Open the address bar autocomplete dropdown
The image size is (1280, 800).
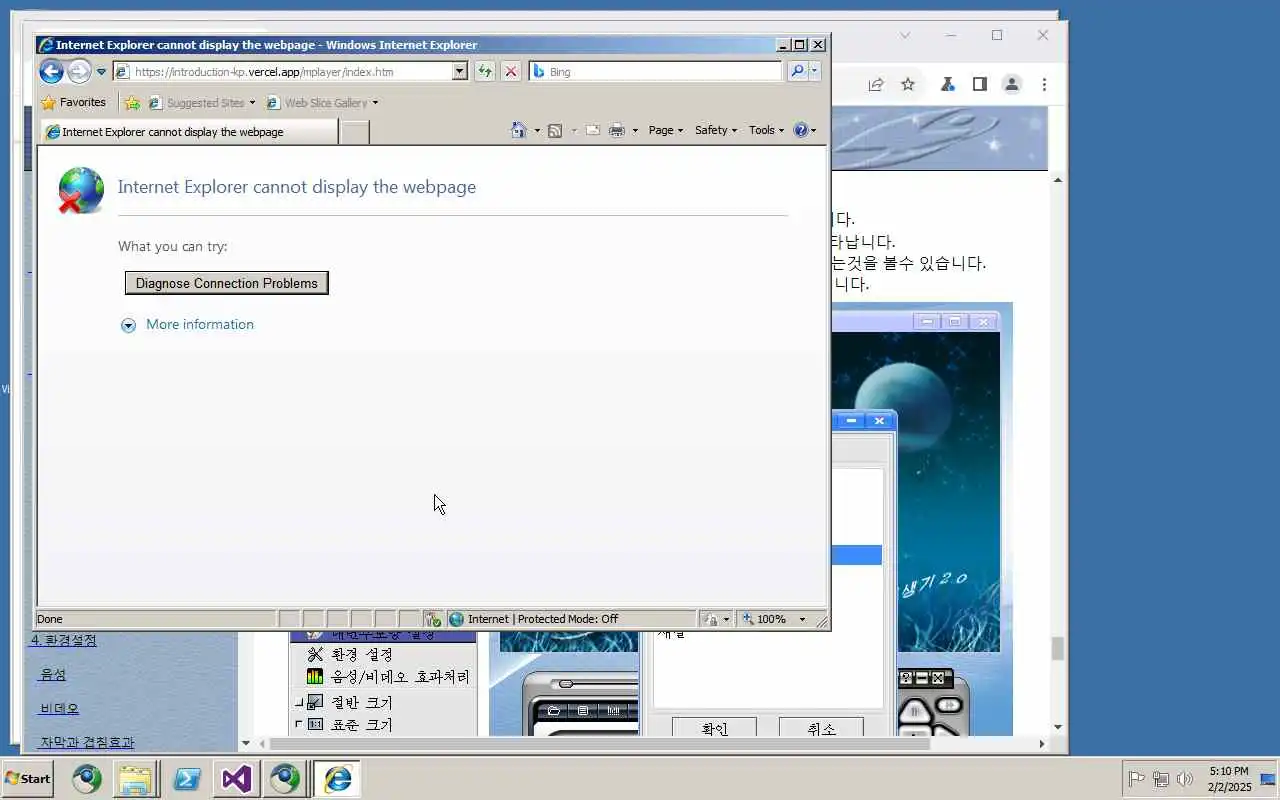pyautogui.click(x=459, y=71)
